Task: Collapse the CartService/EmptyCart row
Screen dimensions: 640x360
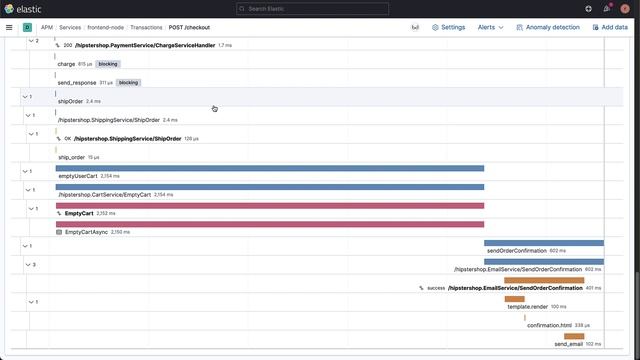Action: tap(28, 190)
